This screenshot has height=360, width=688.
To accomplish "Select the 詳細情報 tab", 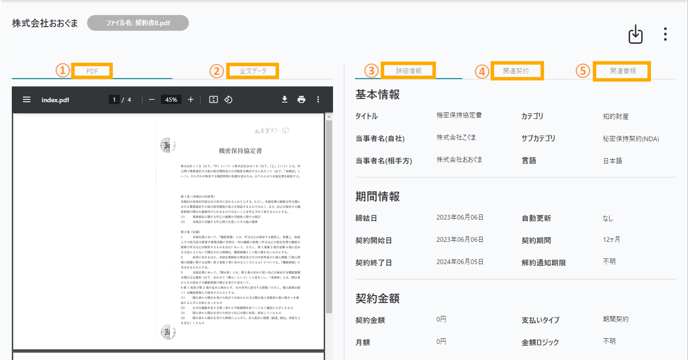I will pos(408,70).
